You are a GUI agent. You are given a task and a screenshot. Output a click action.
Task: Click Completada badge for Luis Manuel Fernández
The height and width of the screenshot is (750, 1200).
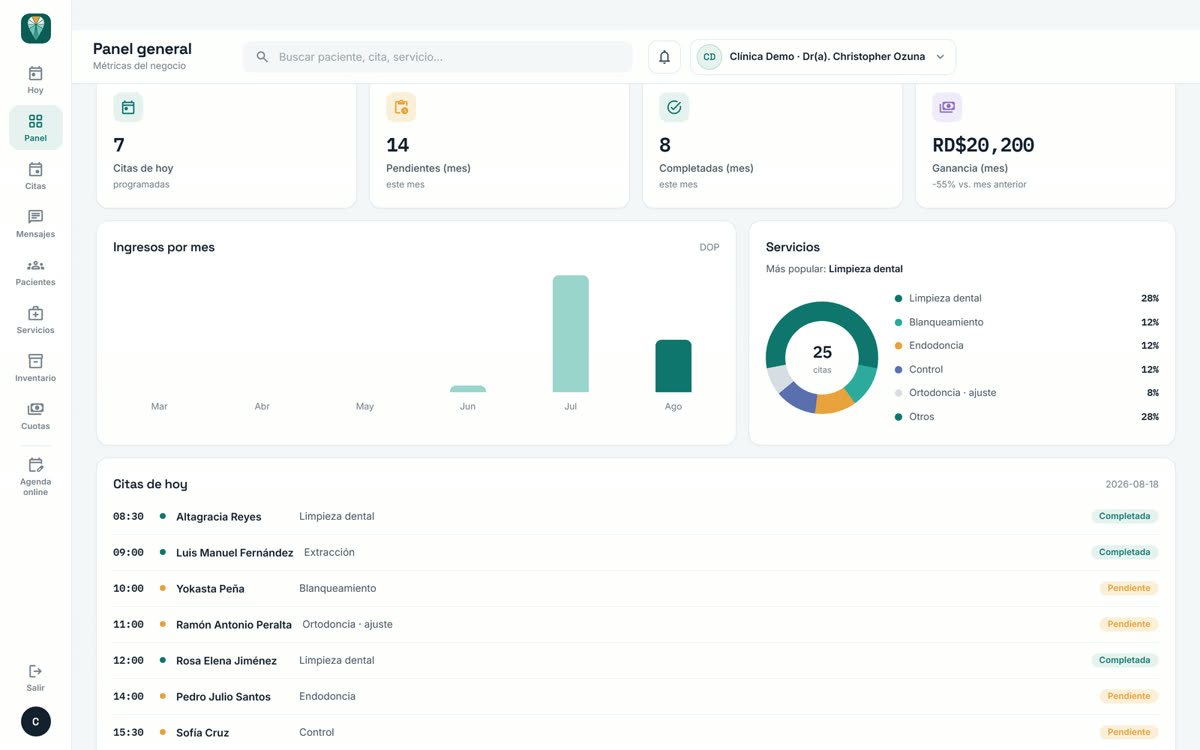click(1125, 552)
